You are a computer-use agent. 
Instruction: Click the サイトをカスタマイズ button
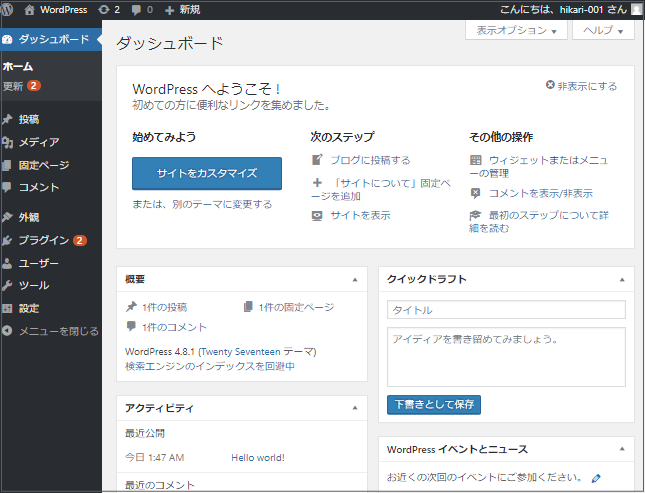click(207, 173)
